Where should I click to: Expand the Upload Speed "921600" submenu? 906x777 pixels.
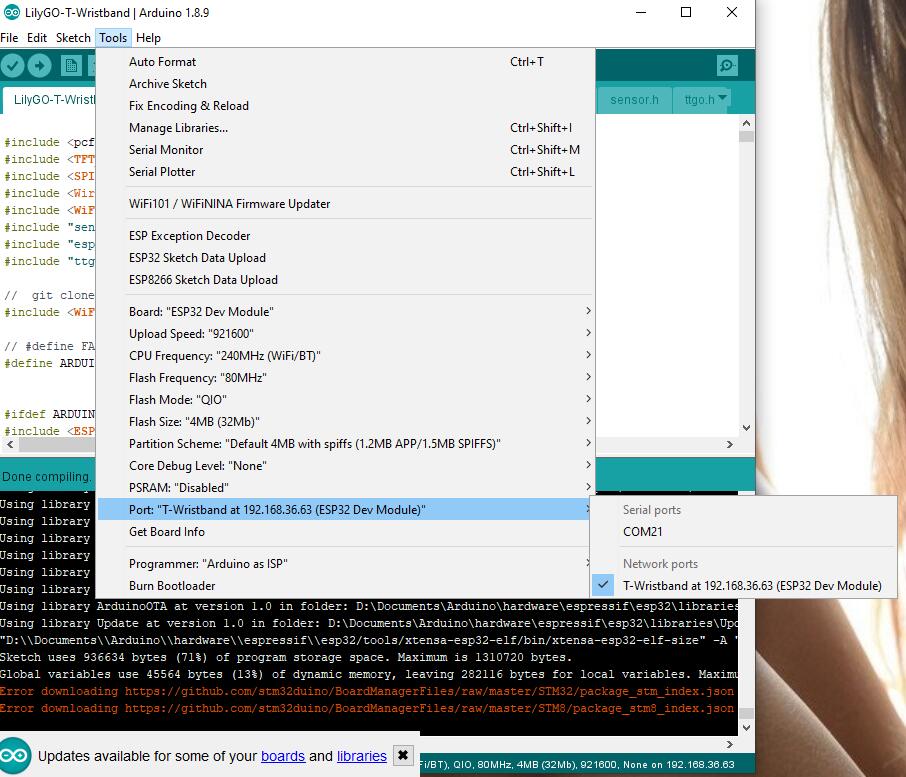point(346,333)
